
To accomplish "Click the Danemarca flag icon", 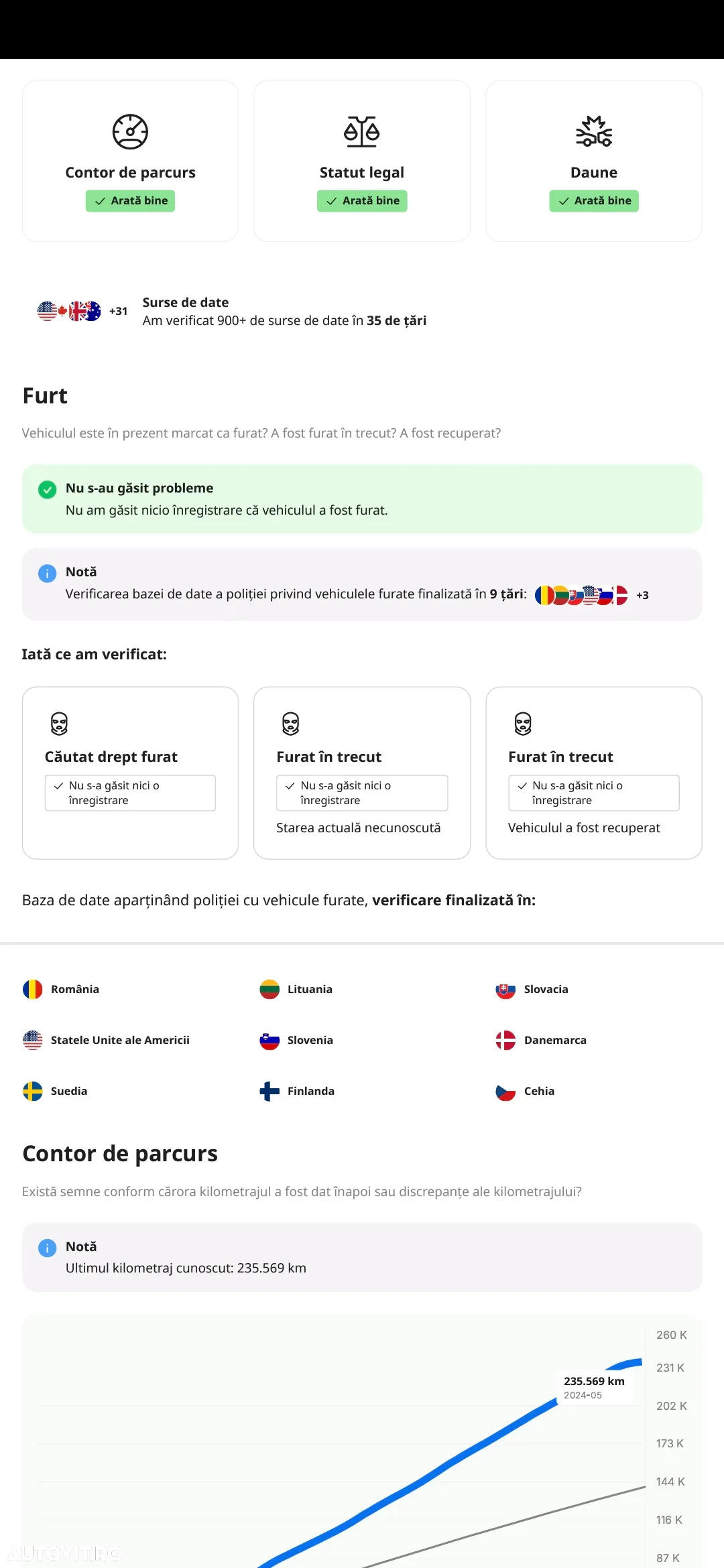I will point(505,1040).
